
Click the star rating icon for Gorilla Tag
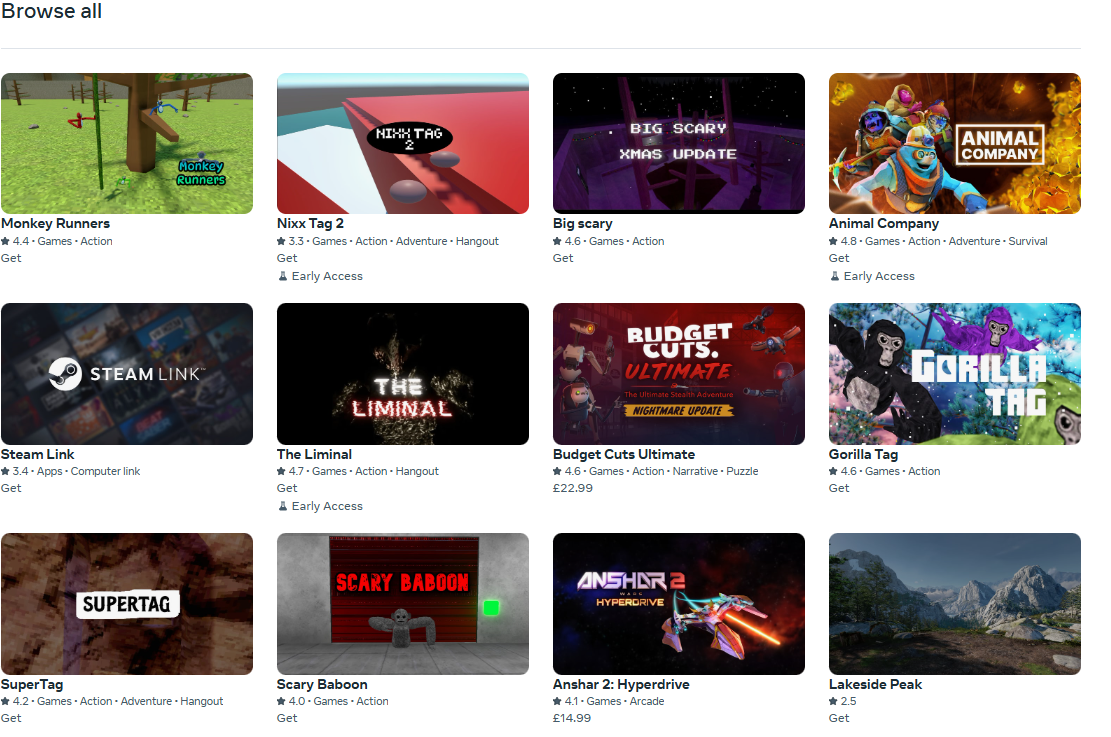tap(833, 471)
